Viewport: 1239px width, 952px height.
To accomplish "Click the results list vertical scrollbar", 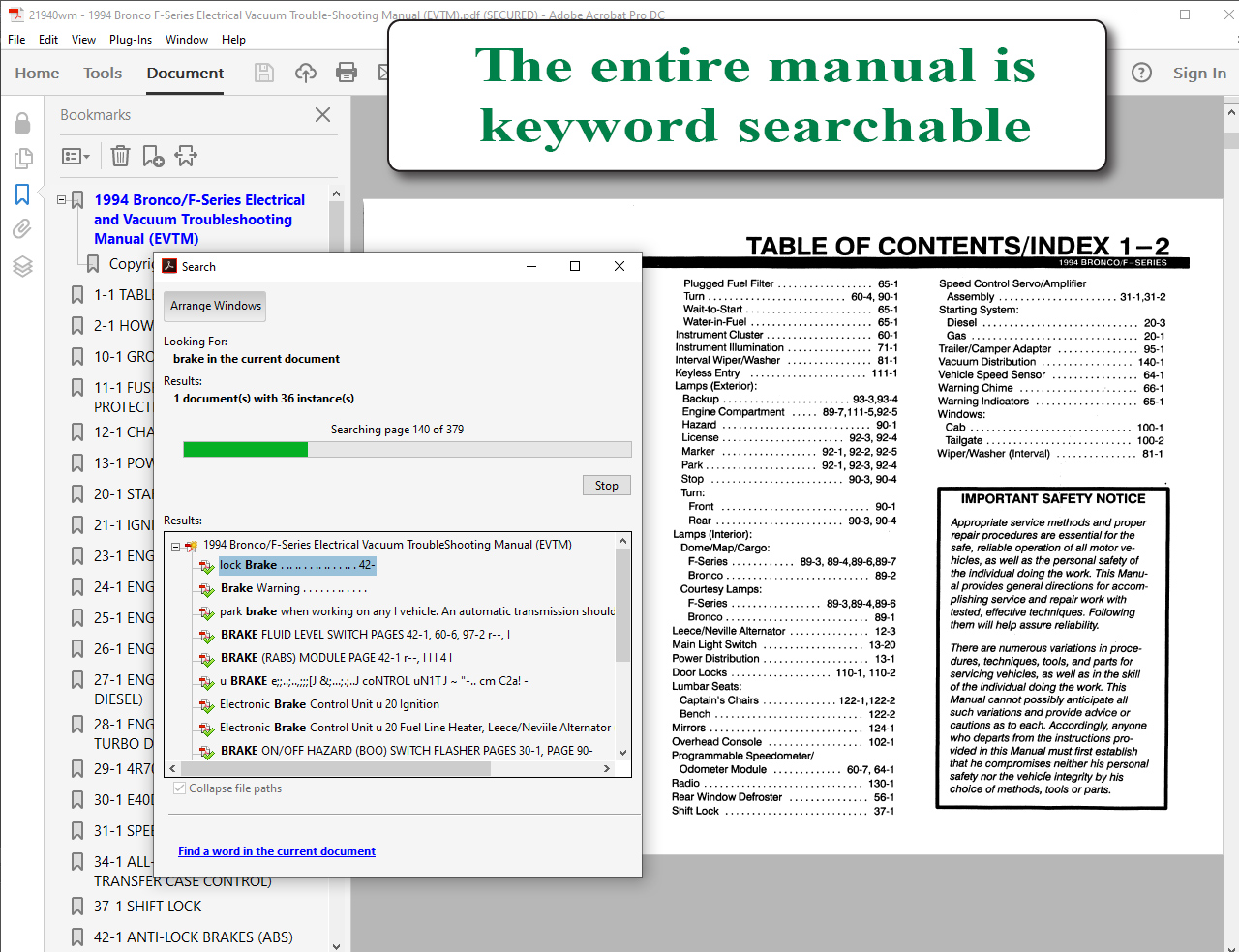I will pyautogui.click(x=623, y=606).
